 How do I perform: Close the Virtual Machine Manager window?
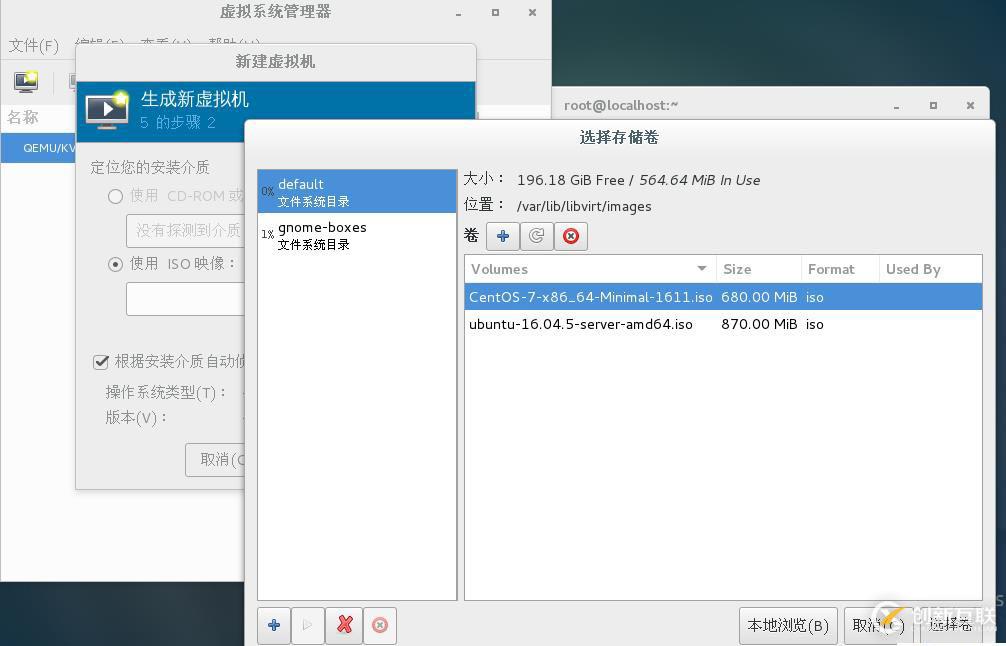(532, 12)
